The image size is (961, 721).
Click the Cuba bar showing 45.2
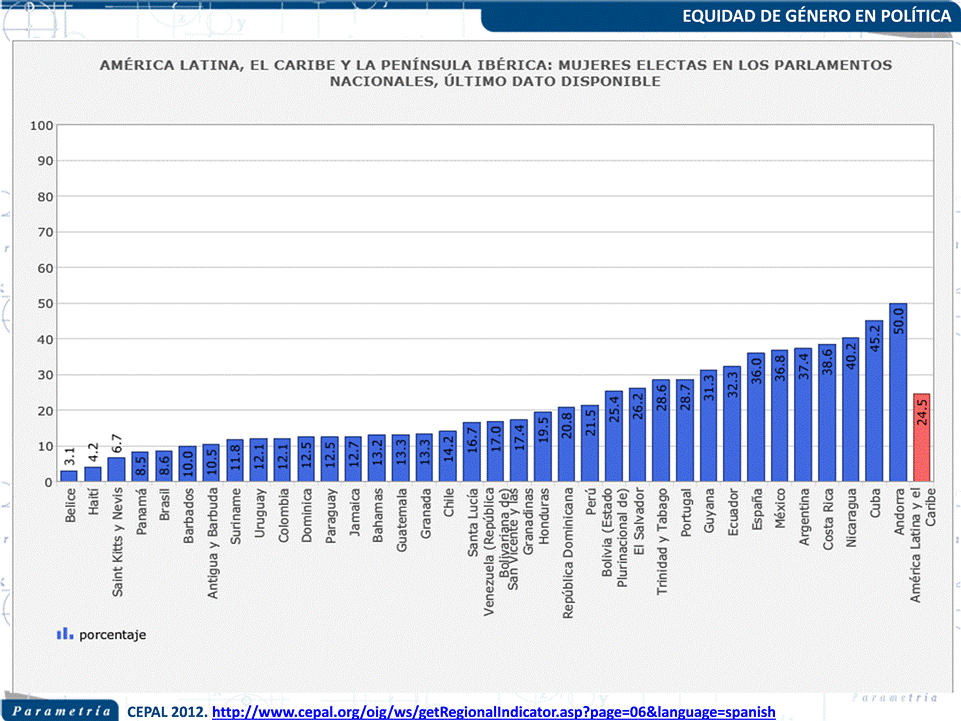(x=874, y=401)
